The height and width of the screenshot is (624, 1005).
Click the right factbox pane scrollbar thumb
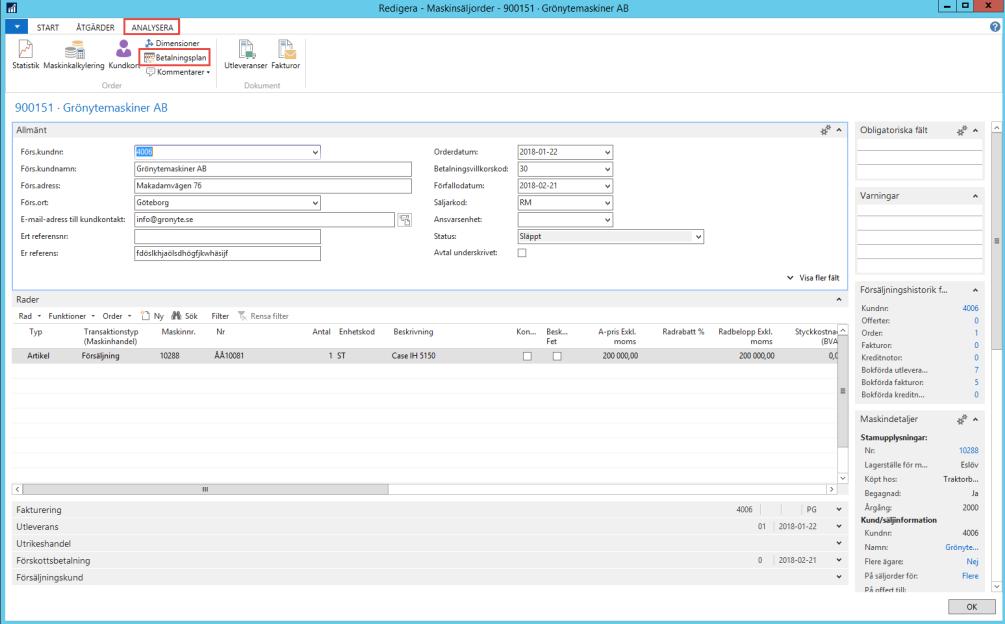(x=996, y=242)
